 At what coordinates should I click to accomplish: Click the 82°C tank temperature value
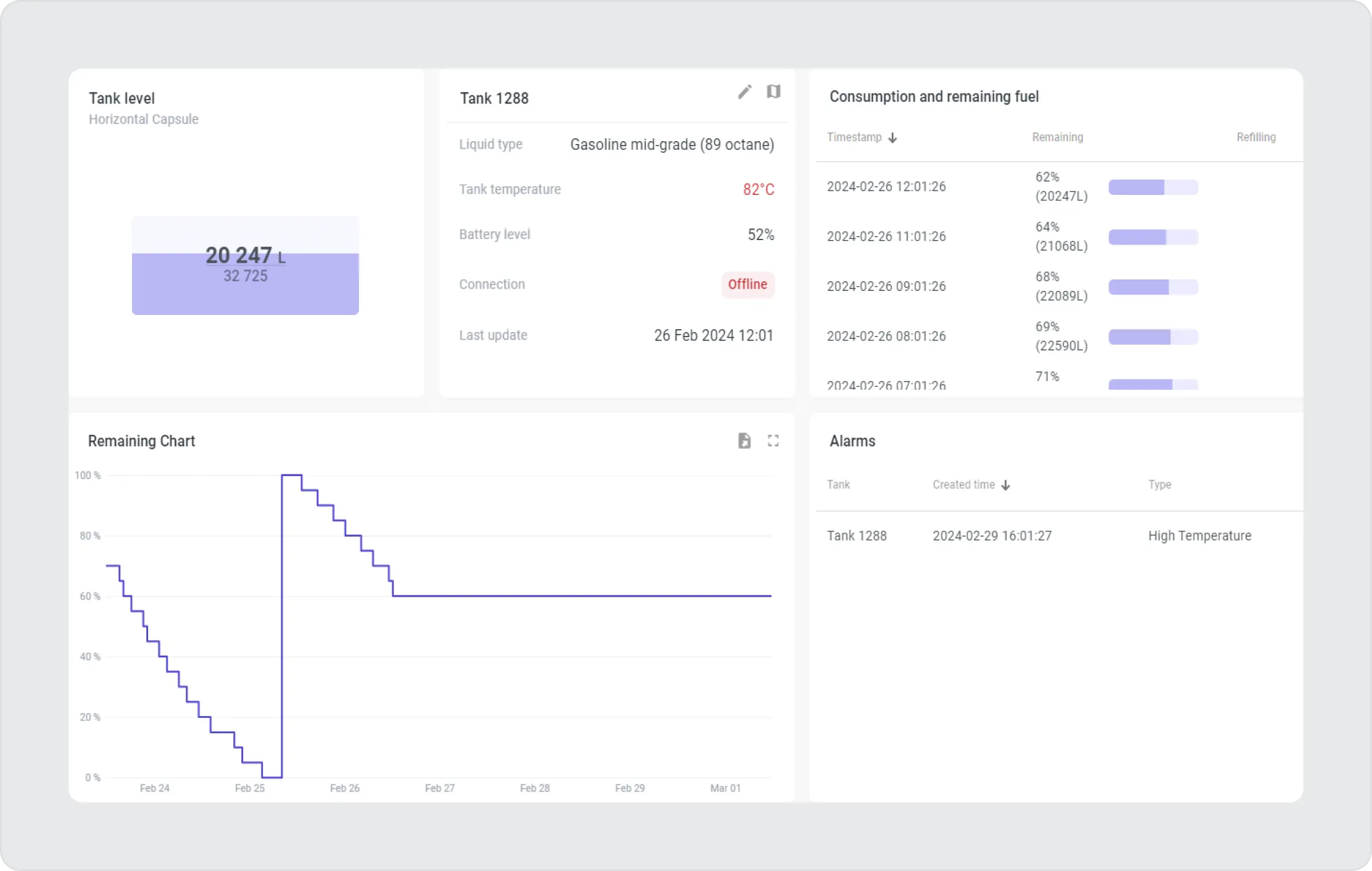[758, 189]
